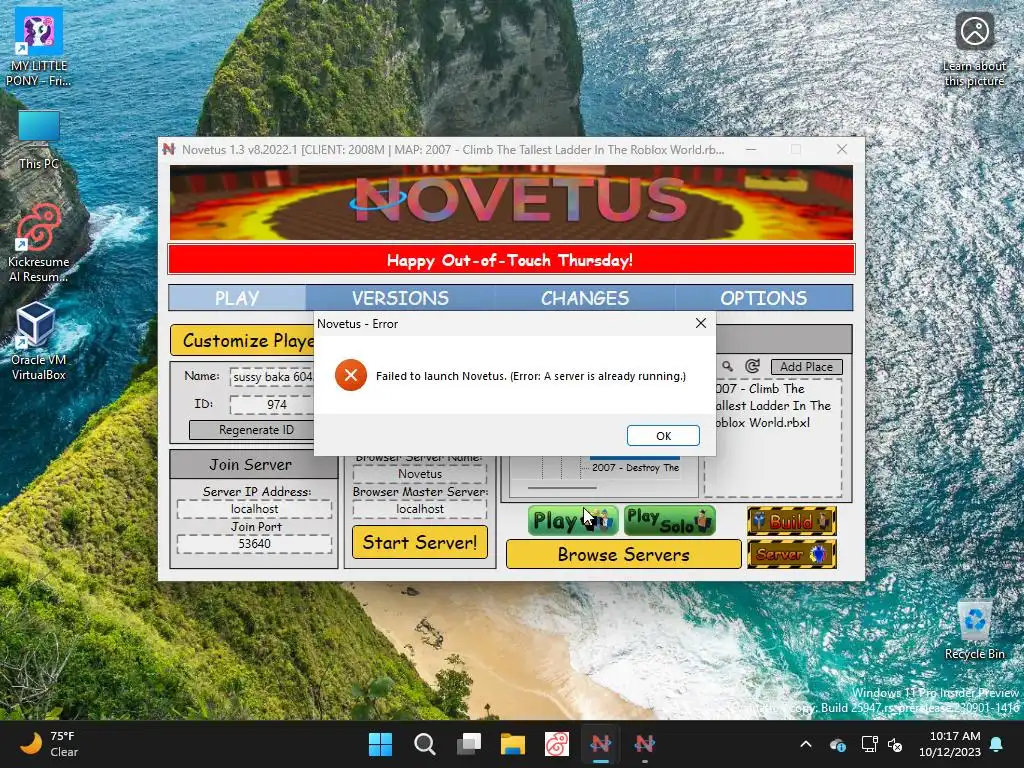
Task: Open taskbar Search
Action: [424, 744]
